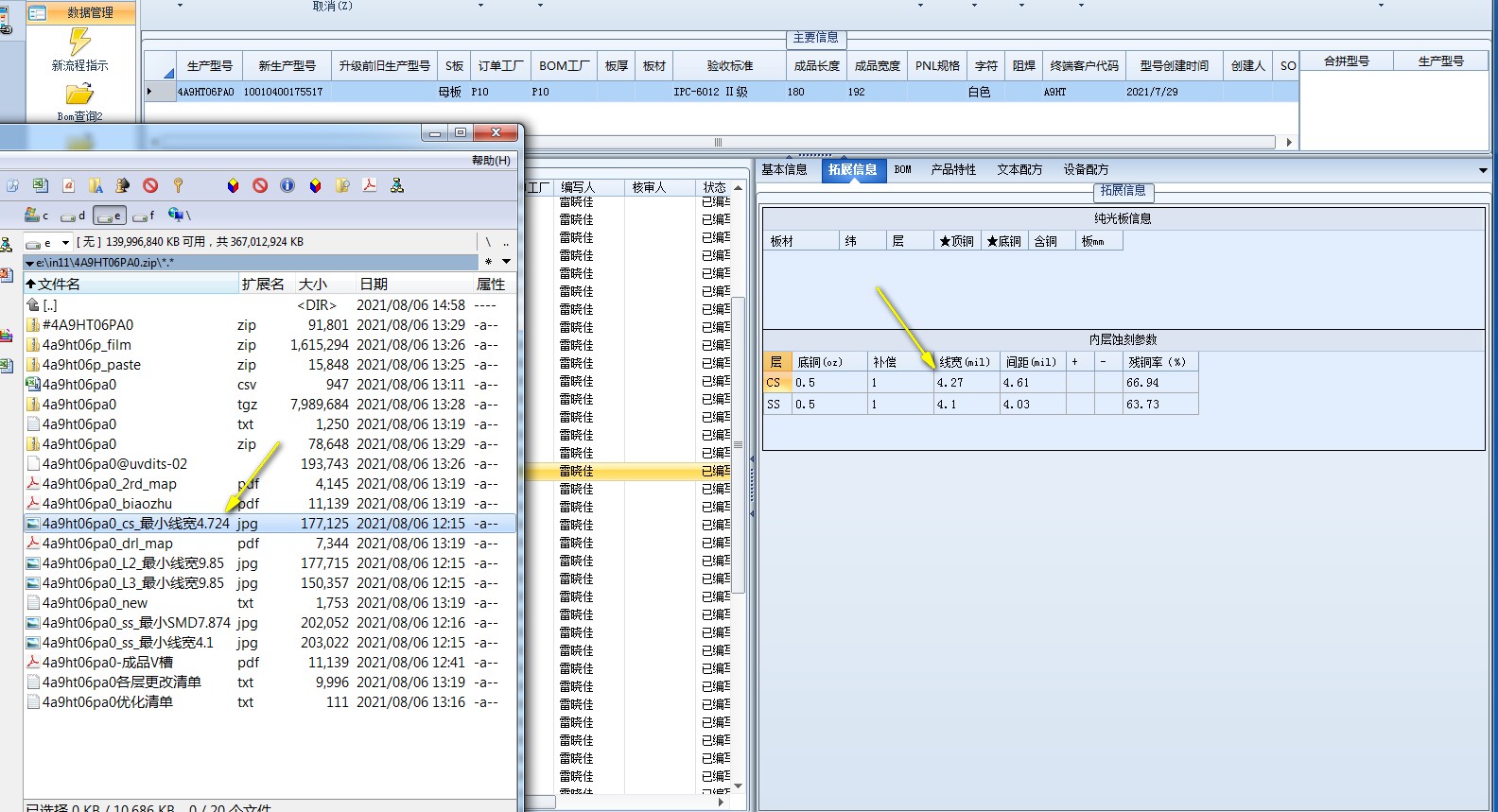The height and width of the screenshot is (812, 1498).
Task: Click the parent directory '..' button
Action: (x=507, y=242)
